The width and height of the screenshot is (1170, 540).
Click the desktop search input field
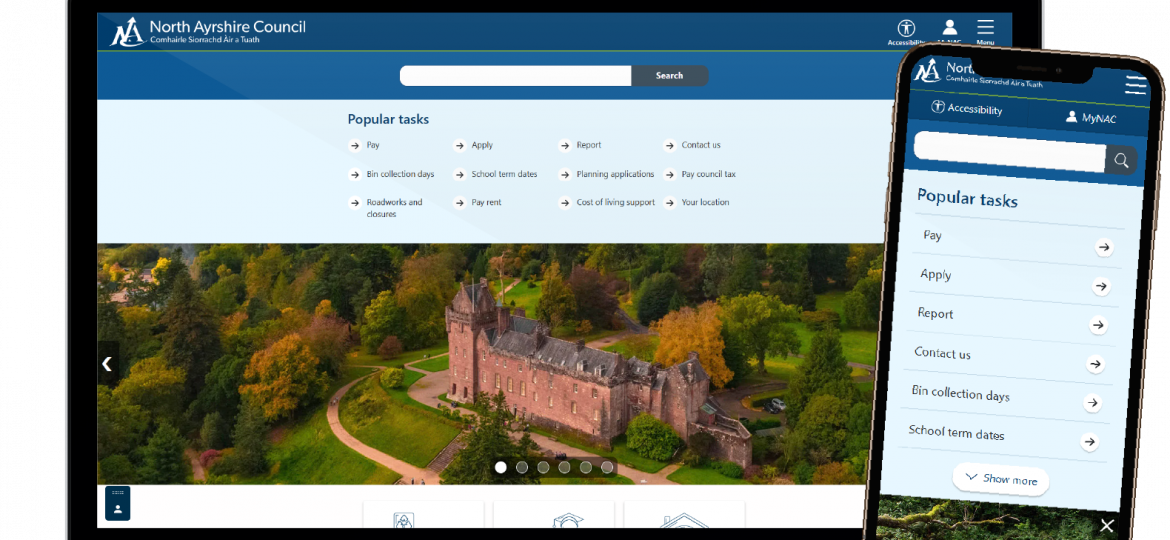(x=515, y=76)
